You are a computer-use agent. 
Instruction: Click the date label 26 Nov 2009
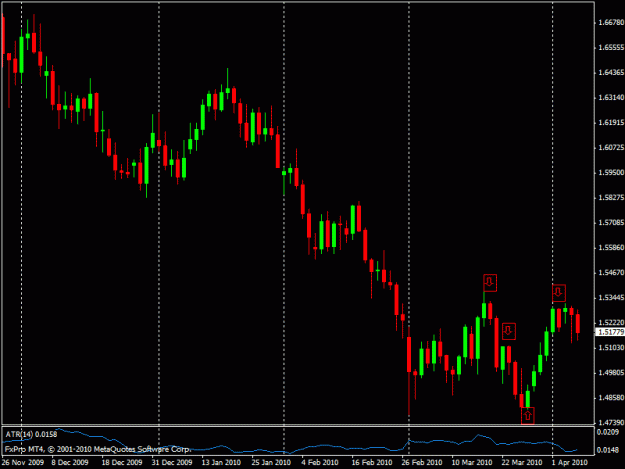tap(22, 462)
